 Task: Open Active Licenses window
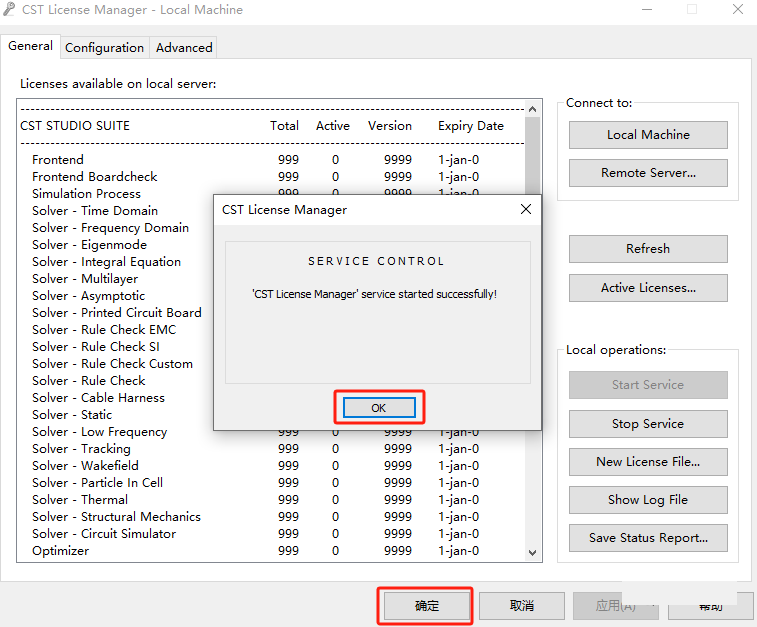click(648, 288)
